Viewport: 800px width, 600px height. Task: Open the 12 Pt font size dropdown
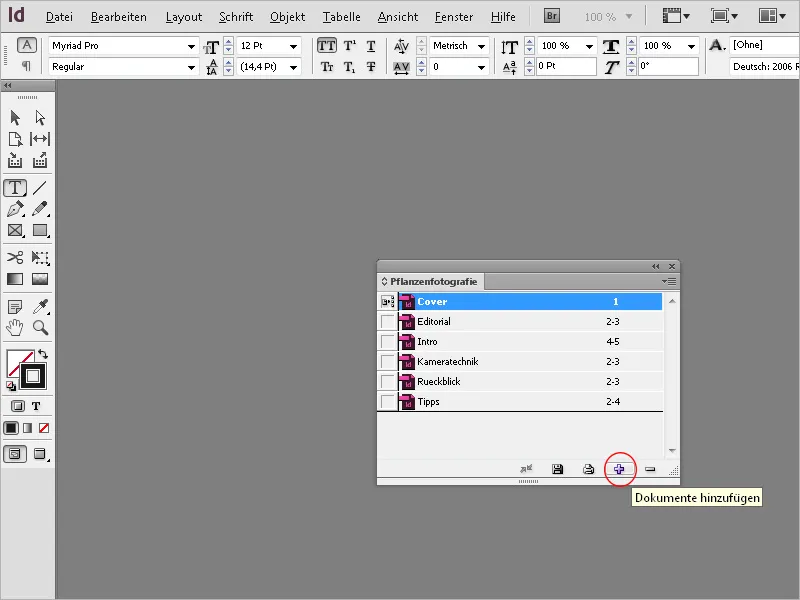[x=293, y=46]
